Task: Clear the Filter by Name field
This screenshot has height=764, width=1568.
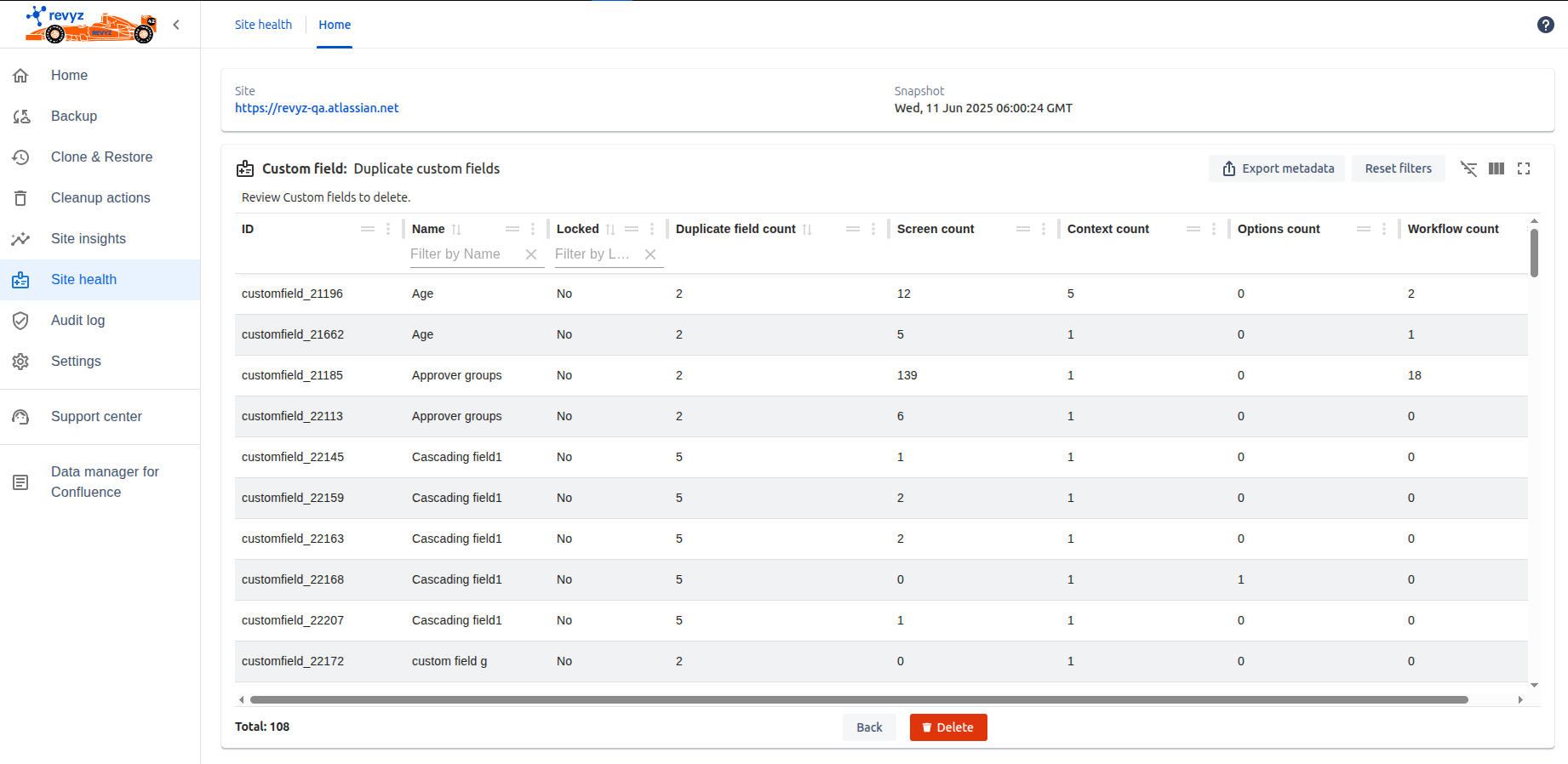Action: pyautogui.click(x=531, y=254)
